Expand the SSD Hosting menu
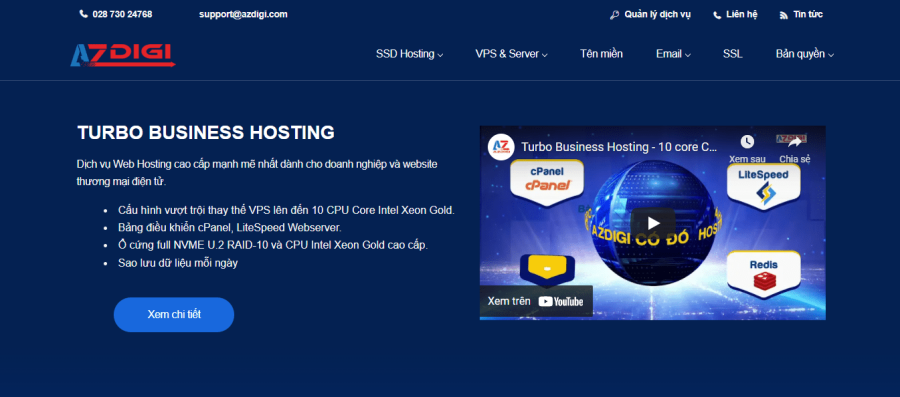 [x=409, y=54]
